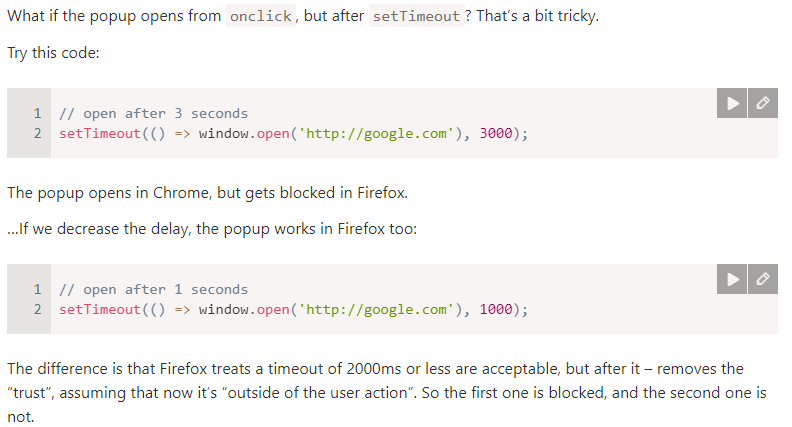Click the 'Try this code:' text
Screen dimensions: 792x427
(54, 53)
